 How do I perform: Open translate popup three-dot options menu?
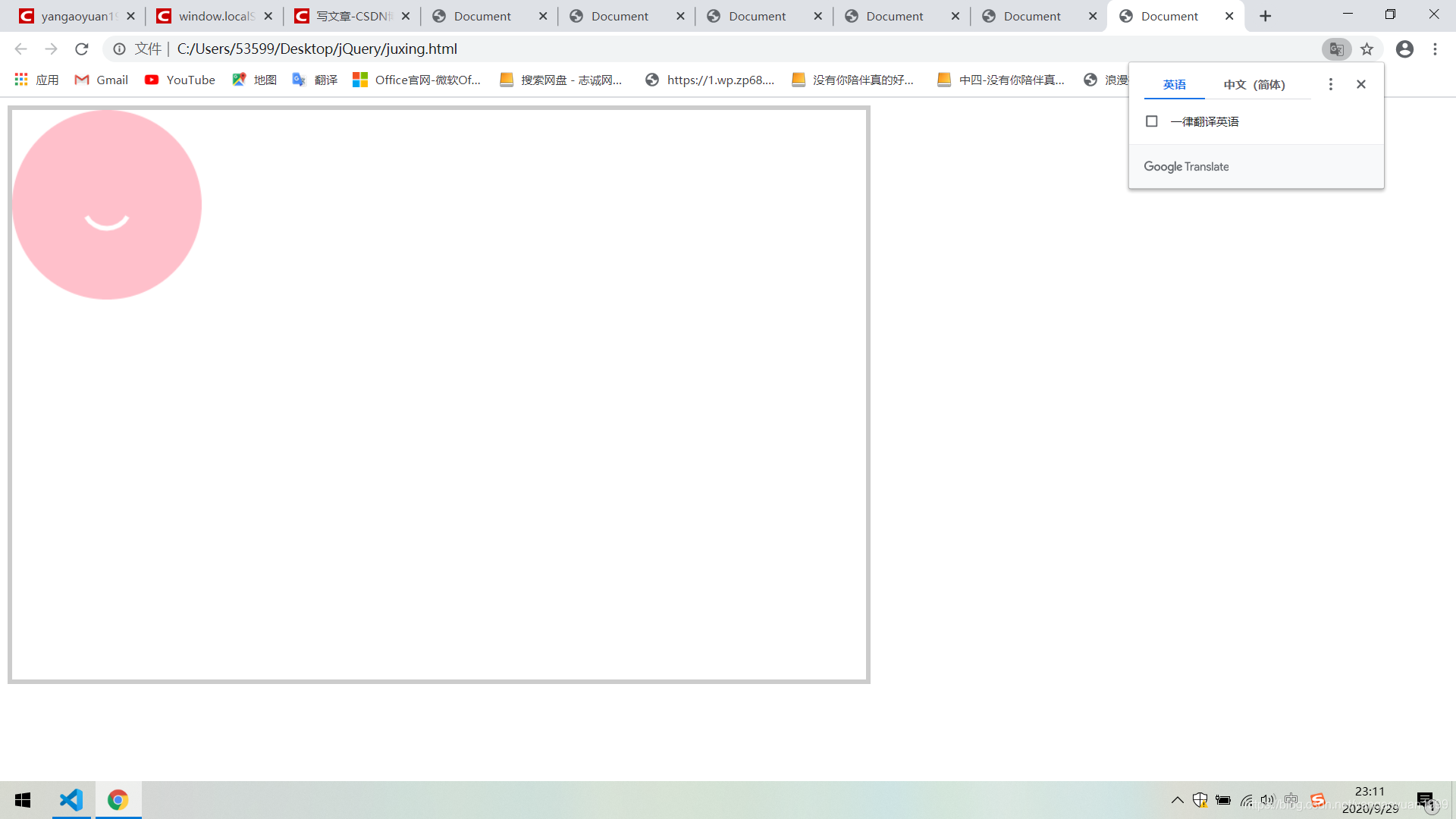1330,84
